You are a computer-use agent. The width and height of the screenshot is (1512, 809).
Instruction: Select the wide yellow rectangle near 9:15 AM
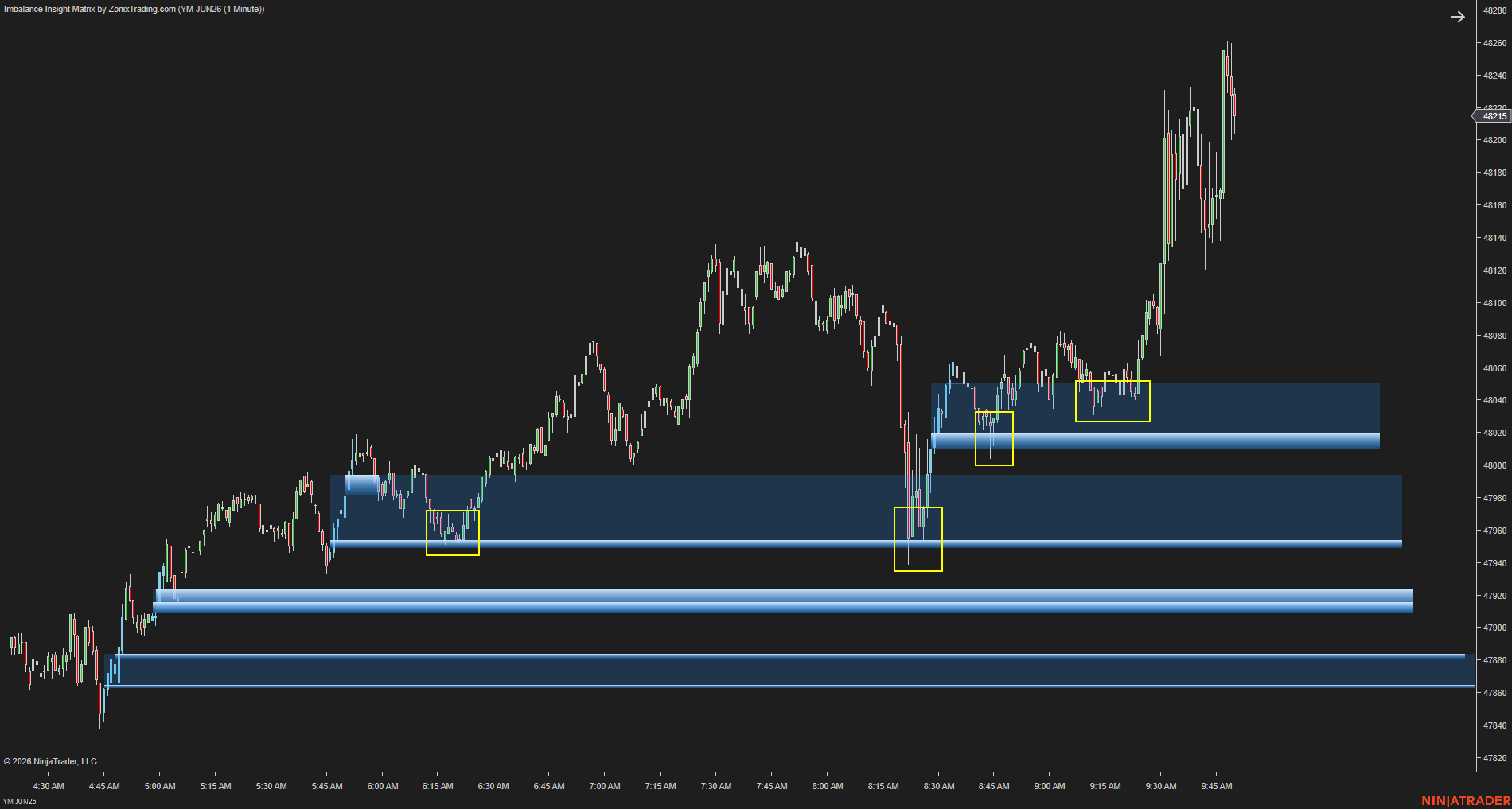tap(1113, 401)
